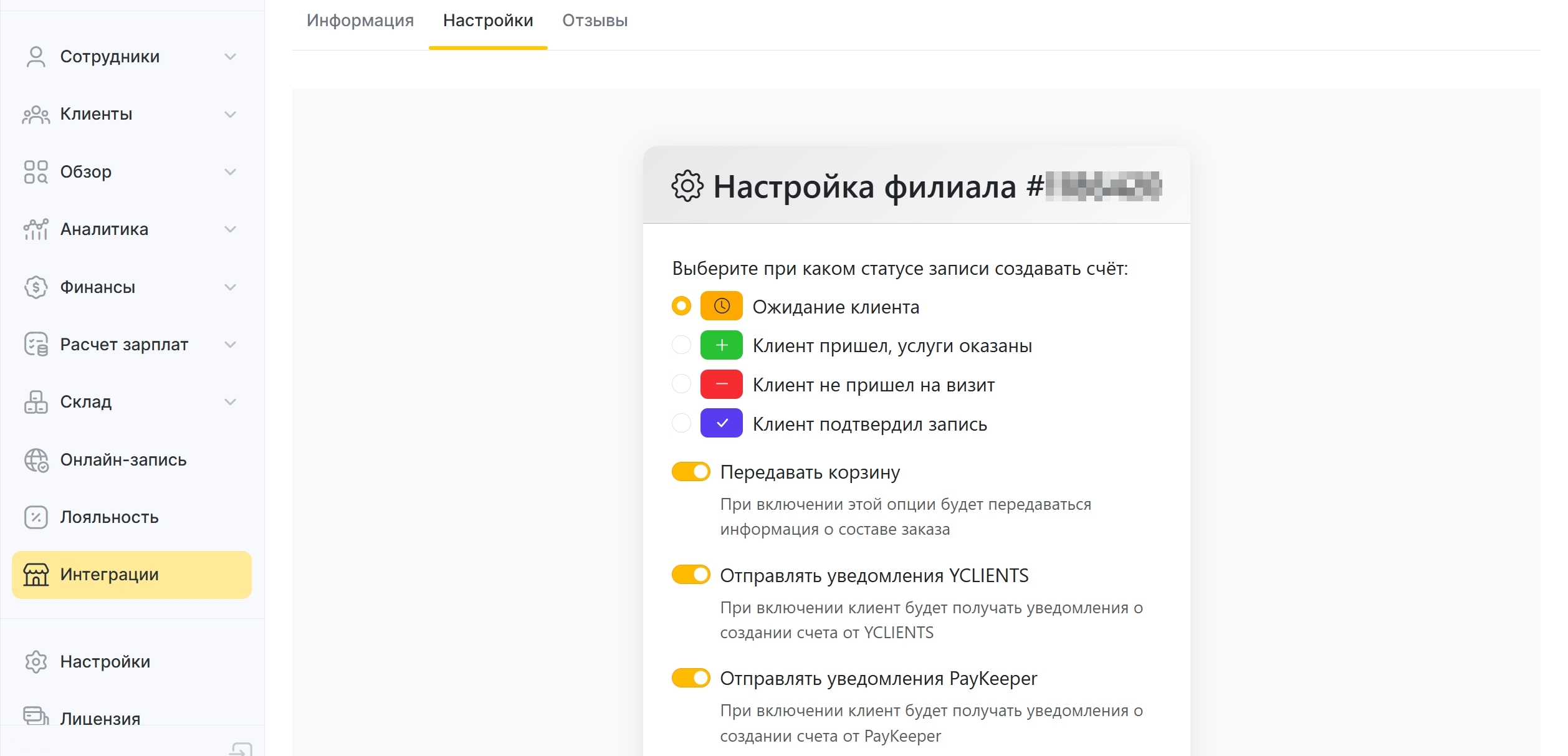The image size is (1568, 756).
Task: Open Настройки in the sidebar
Action: pyautogui.click(x=105, y=661)
